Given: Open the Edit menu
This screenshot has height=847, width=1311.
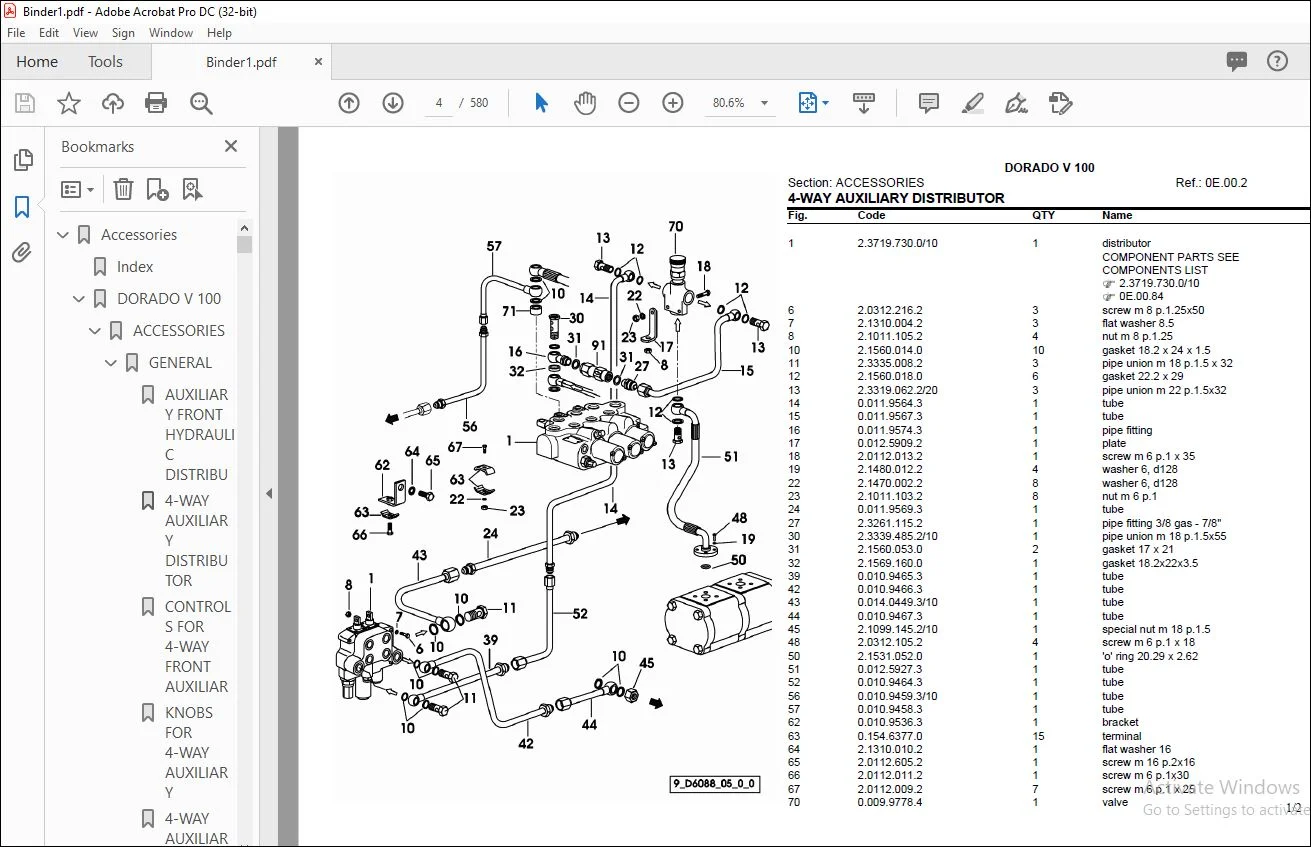Looking at the screenshot, I should [49, 33].
